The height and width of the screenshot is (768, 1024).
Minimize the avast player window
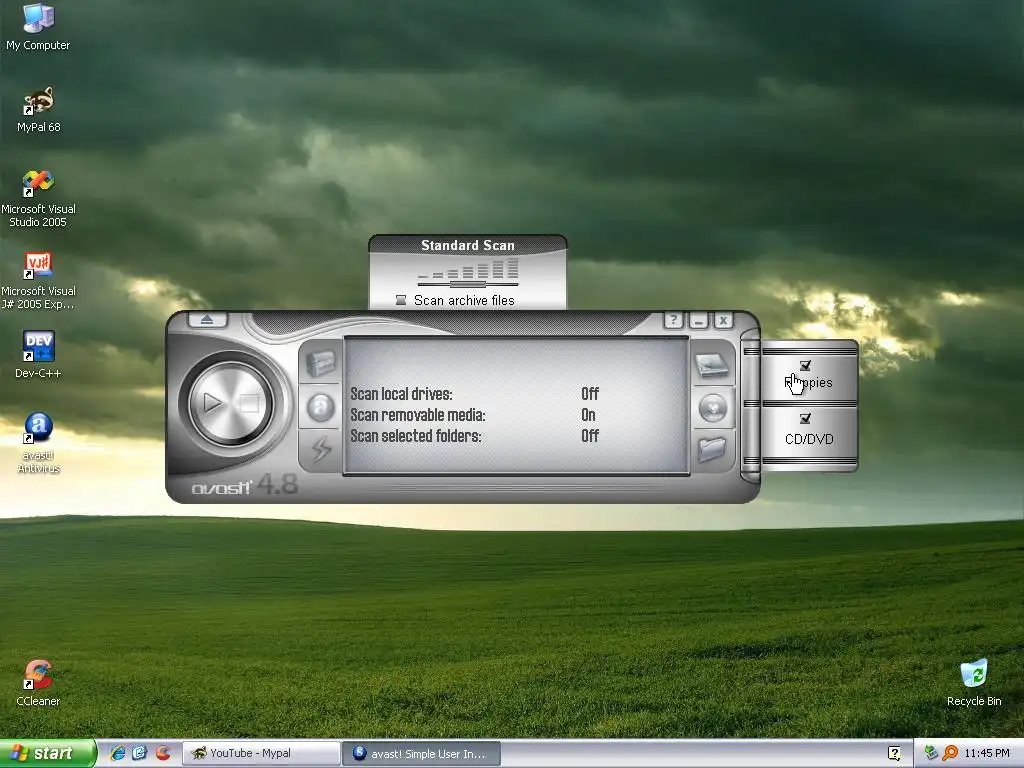tap(698, 320)
